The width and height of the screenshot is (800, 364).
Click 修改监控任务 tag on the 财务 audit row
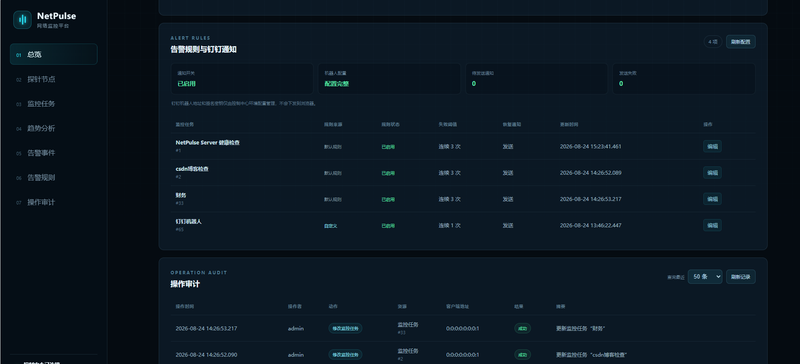click(x=345, y=328)
